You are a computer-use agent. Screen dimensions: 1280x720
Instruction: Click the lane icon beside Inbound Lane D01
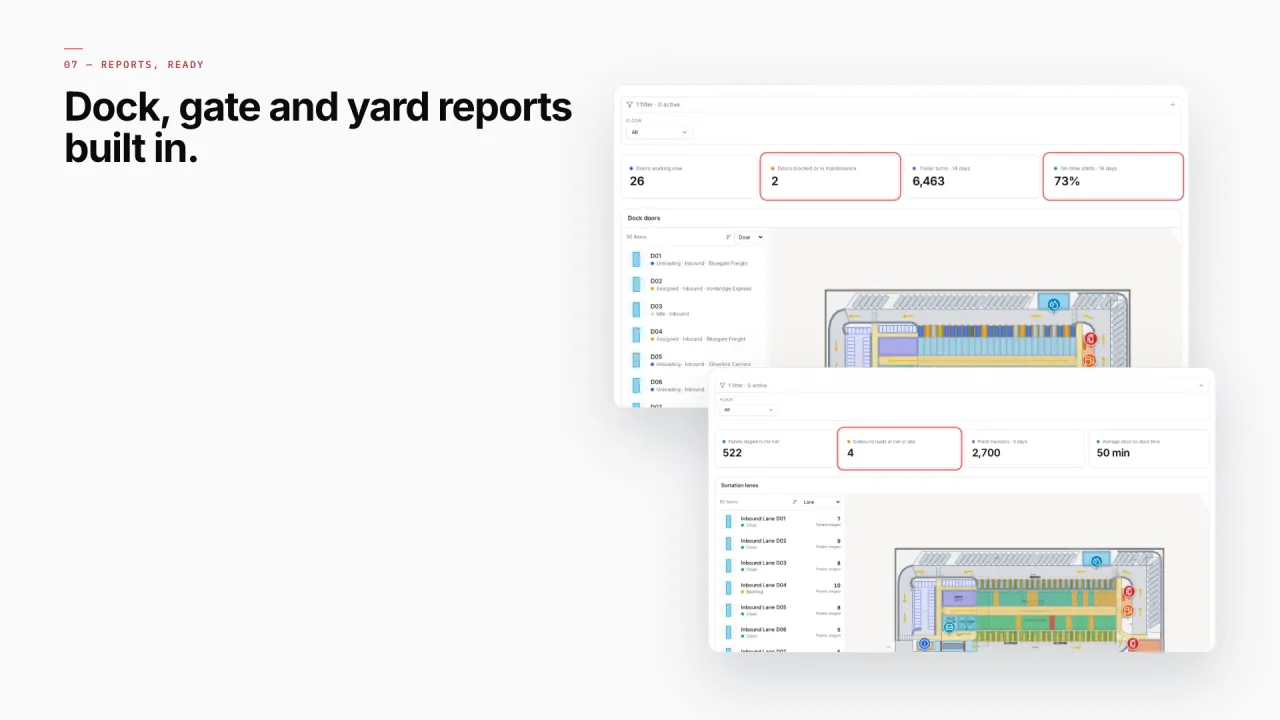pos(729,521)
